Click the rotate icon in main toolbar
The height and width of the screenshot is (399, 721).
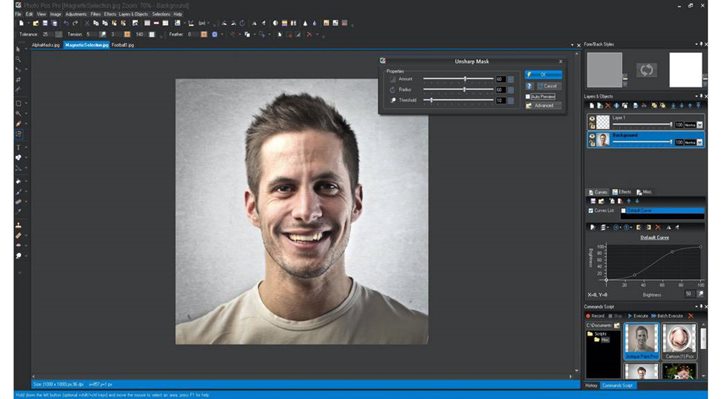(242, 23)
